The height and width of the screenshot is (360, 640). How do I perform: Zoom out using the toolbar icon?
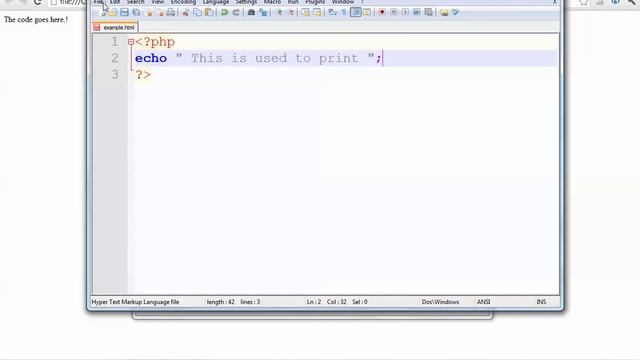click(291, 13)
